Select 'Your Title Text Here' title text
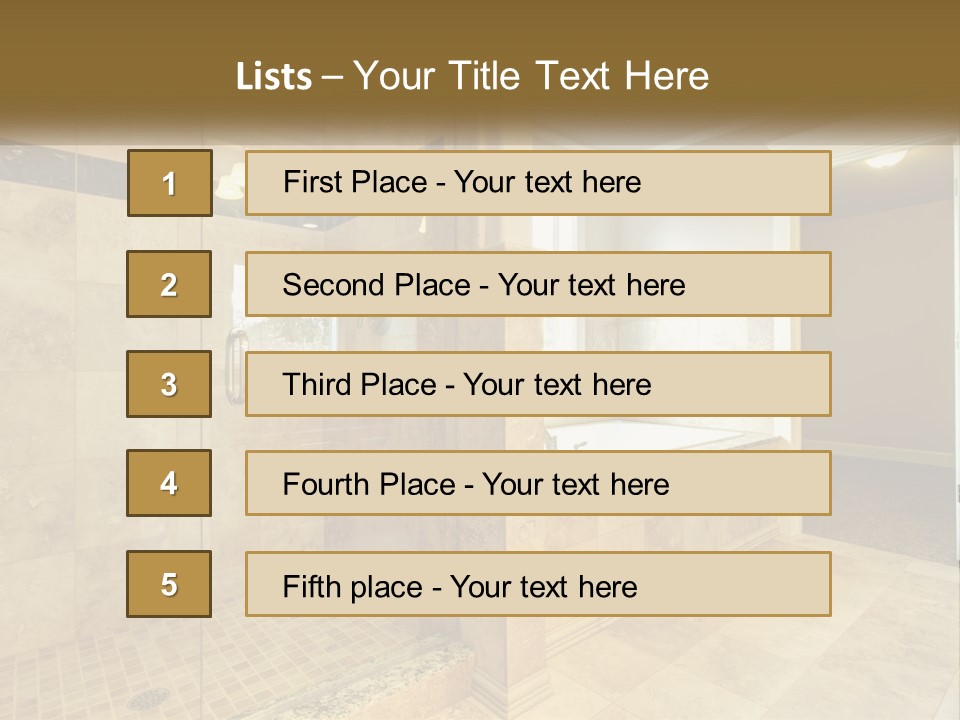The width and height of the screenshot is (960, 720). (x=531, y=76)
